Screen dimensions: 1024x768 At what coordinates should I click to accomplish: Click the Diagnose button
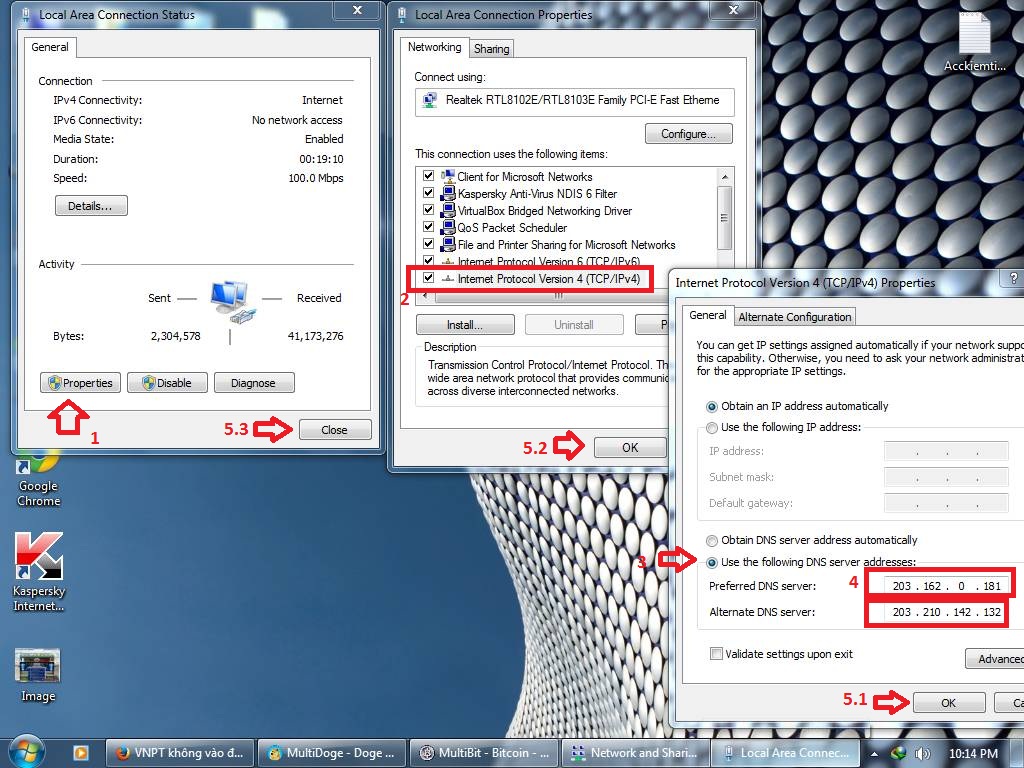tap(253, 383)
